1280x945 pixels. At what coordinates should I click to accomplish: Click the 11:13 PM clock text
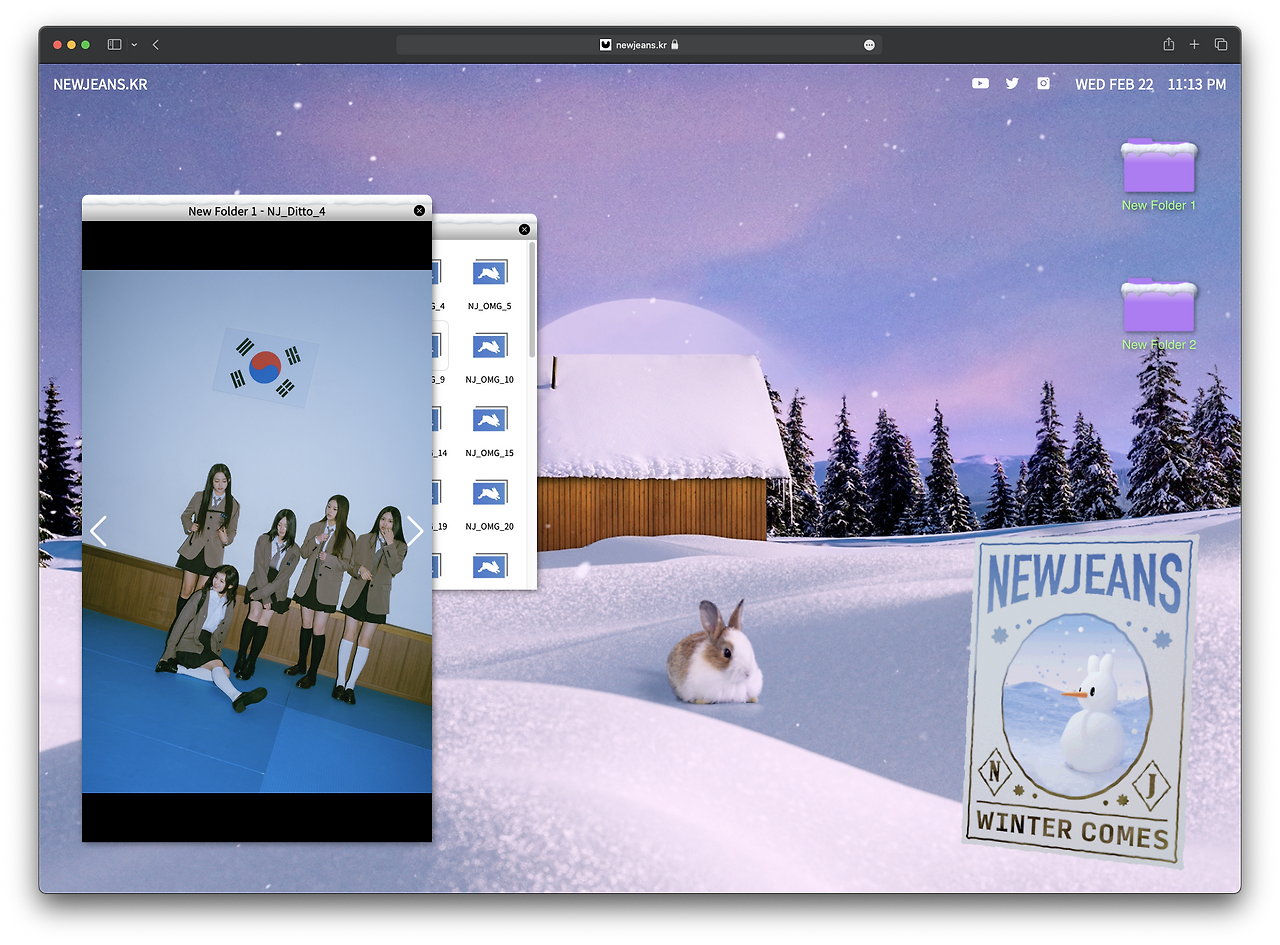point(1197,85)
